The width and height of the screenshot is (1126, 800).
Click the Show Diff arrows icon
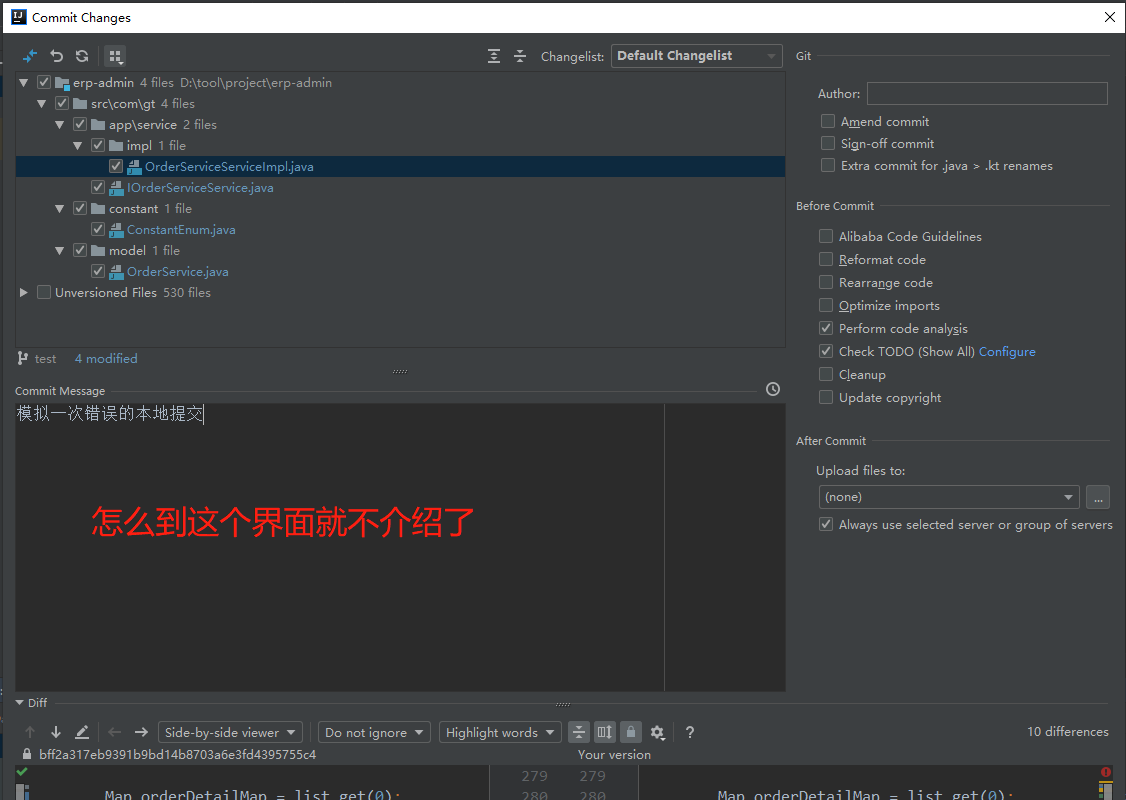click(30, 56)
